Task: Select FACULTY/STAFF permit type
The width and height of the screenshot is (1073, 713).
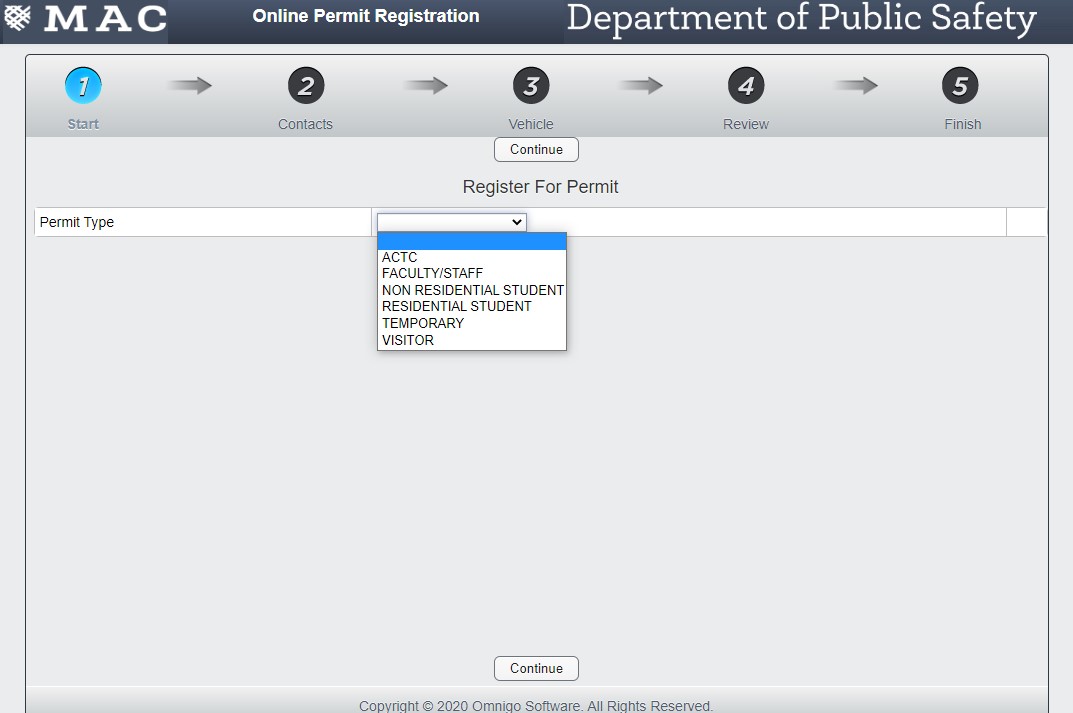Action: [431, 273]
